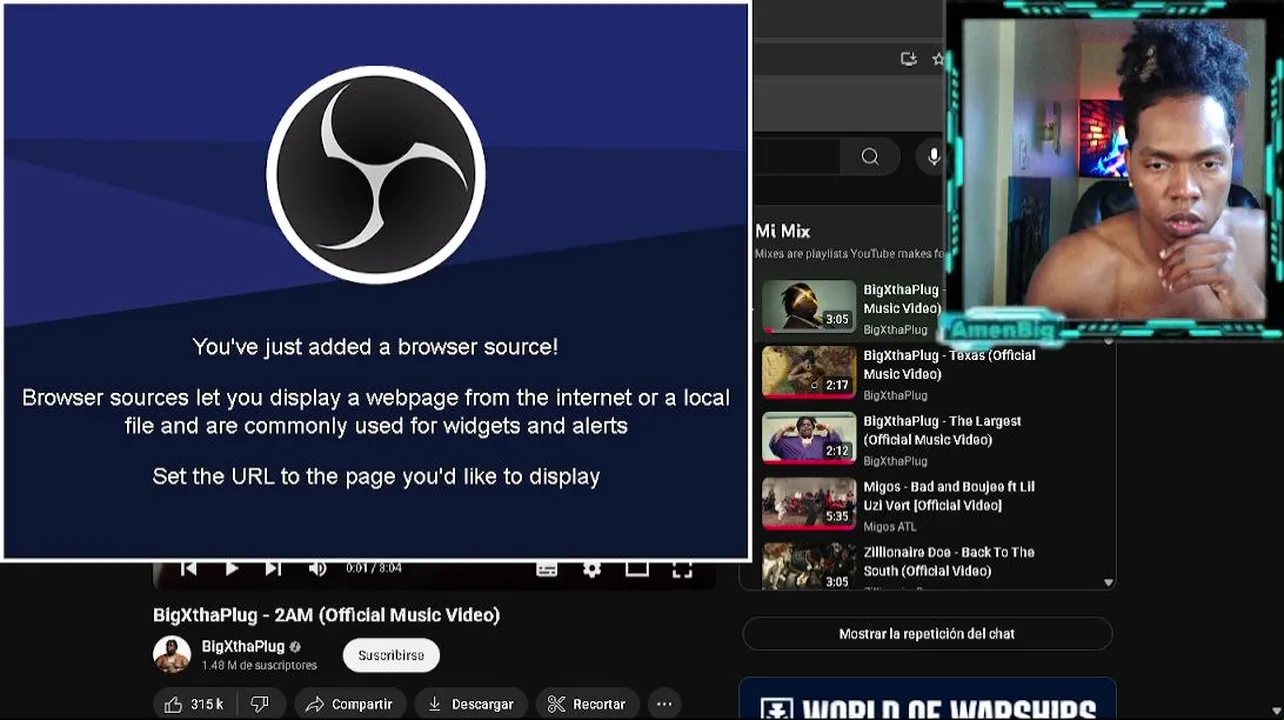Skip to the next video in the player

pyautogui.click(x=273, y=568)
